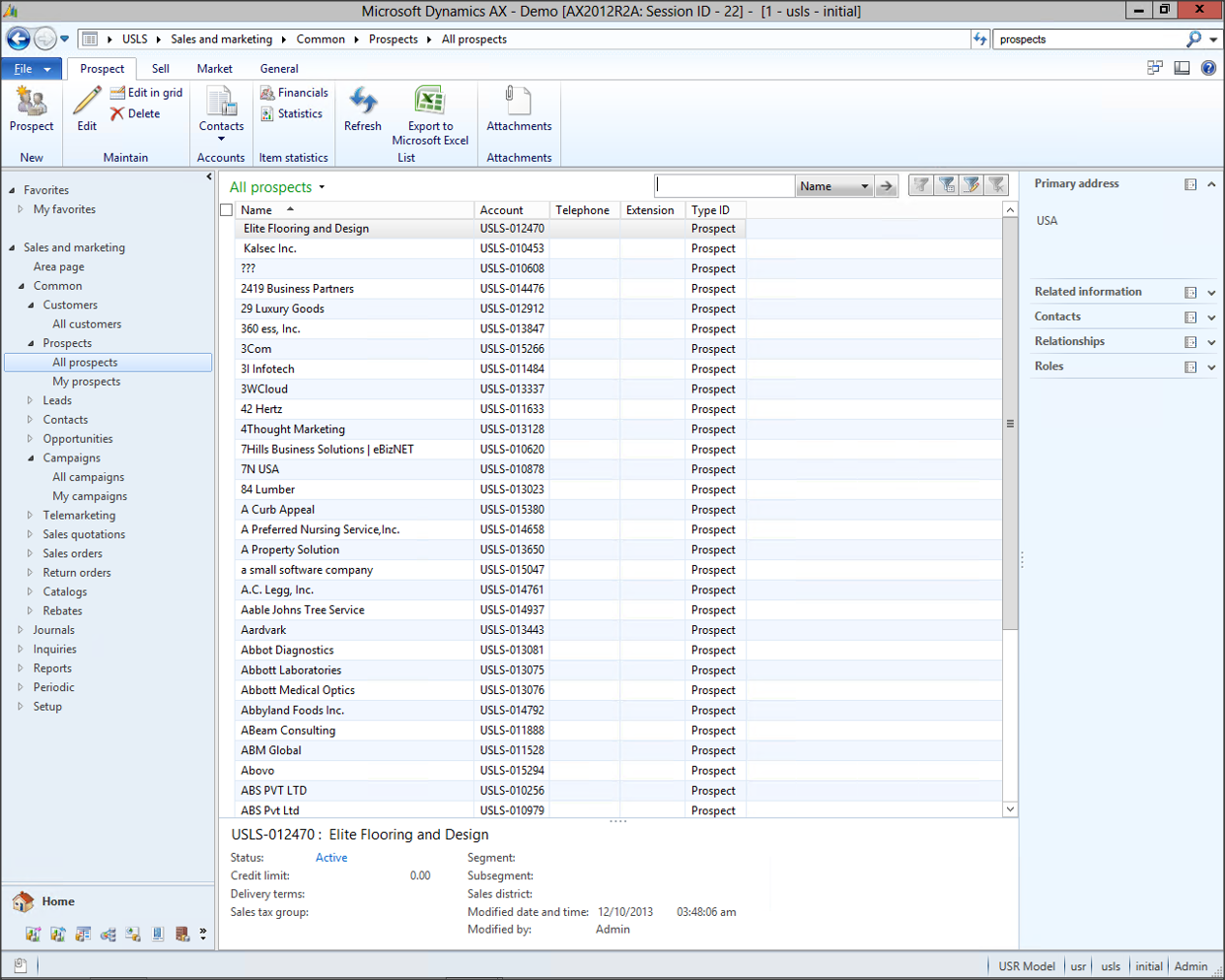Screen dimensions: 1225x980
Task: Open Edit in grid mode
Action: pyautogui.click(x=146, y=93)
